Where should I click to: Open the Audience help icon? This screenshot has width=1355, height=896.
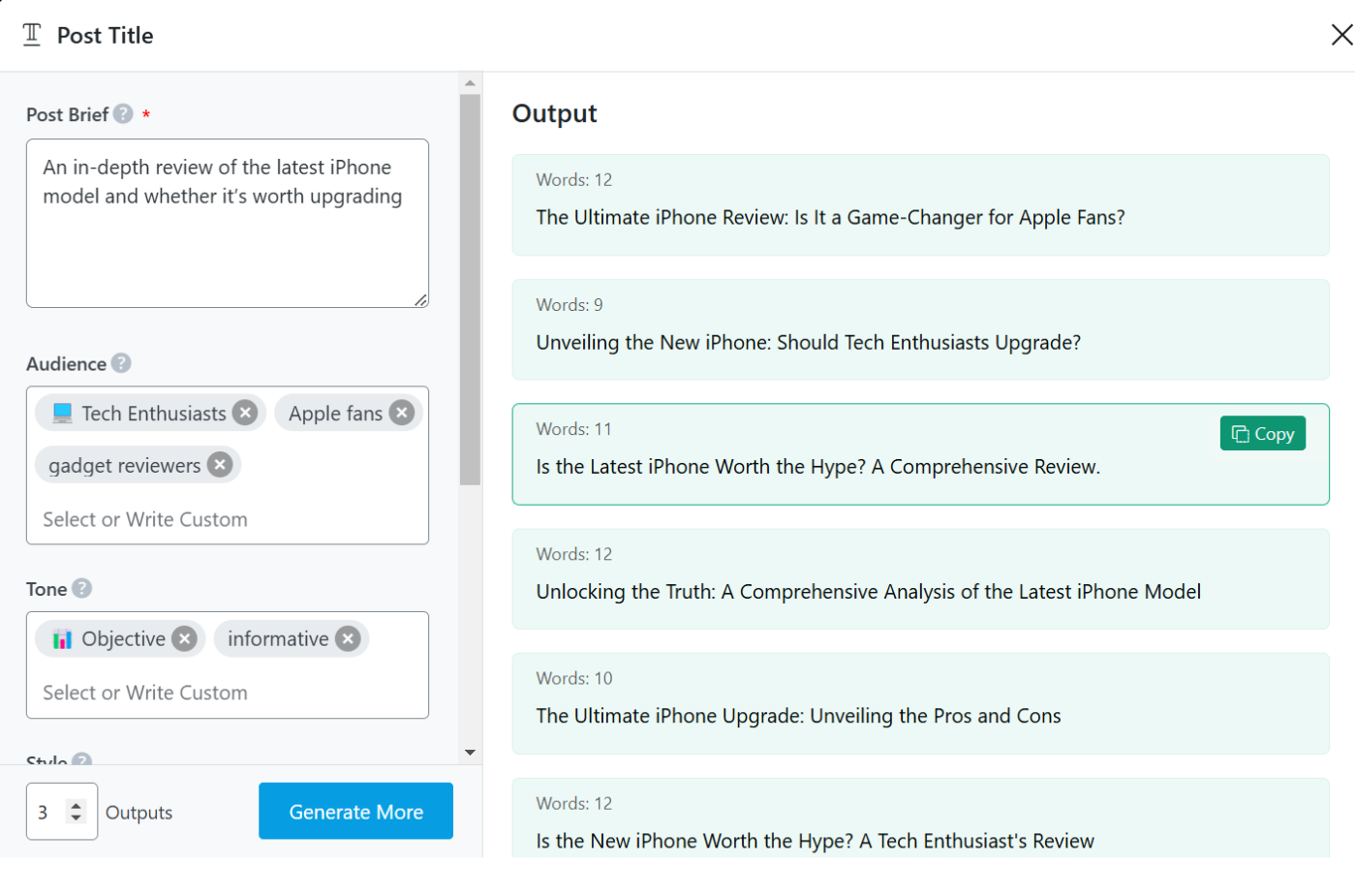pyautogui.click(x=121, y=363)
